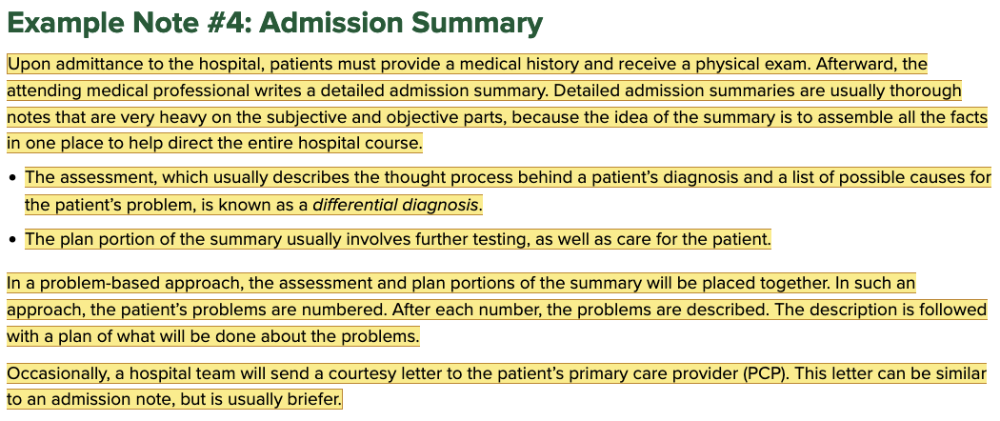This screenshot has width=1000, height=421.
Task: Click the italicized 'differential diagnosis' text
Action: (x=396, y=206)
